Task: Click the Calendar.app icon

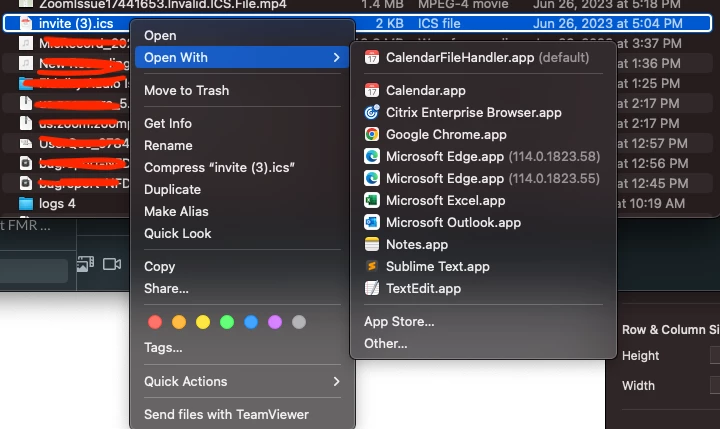Action: click(372, 90)
